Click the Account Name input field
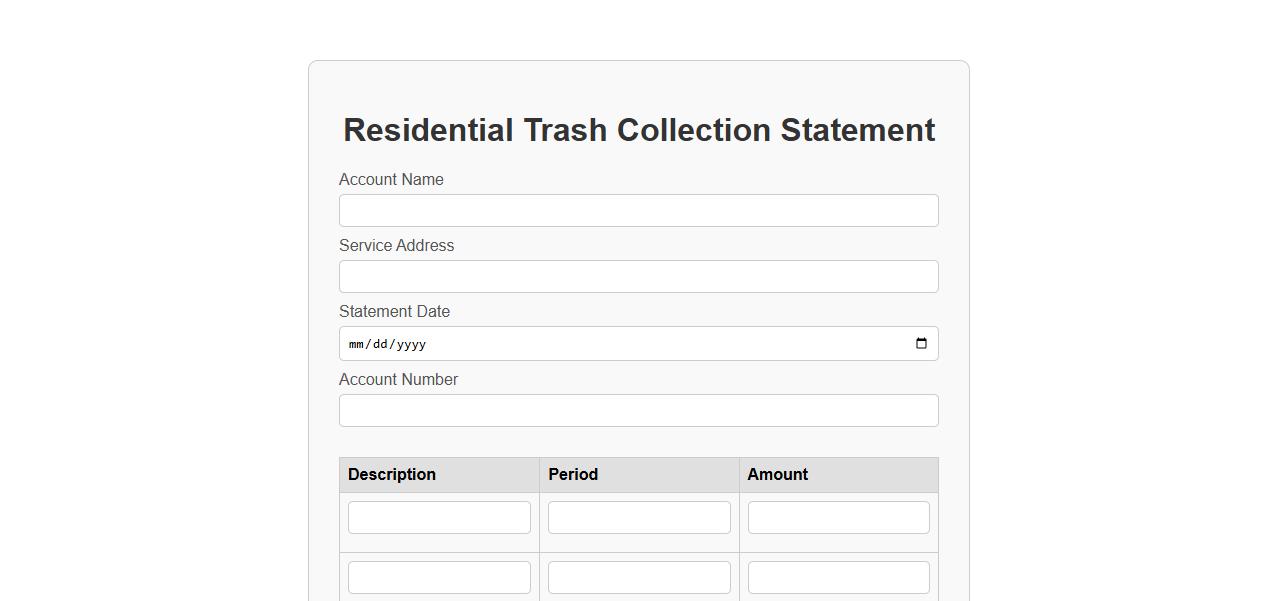Screen dimensions: 1278x601 tap(638, 211)
